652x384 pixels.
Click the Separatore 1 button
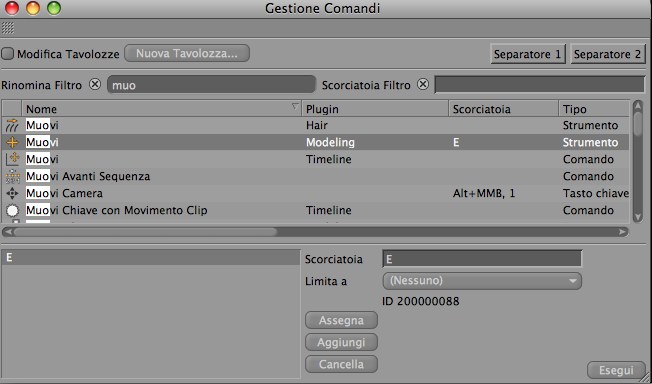[528, 54]
